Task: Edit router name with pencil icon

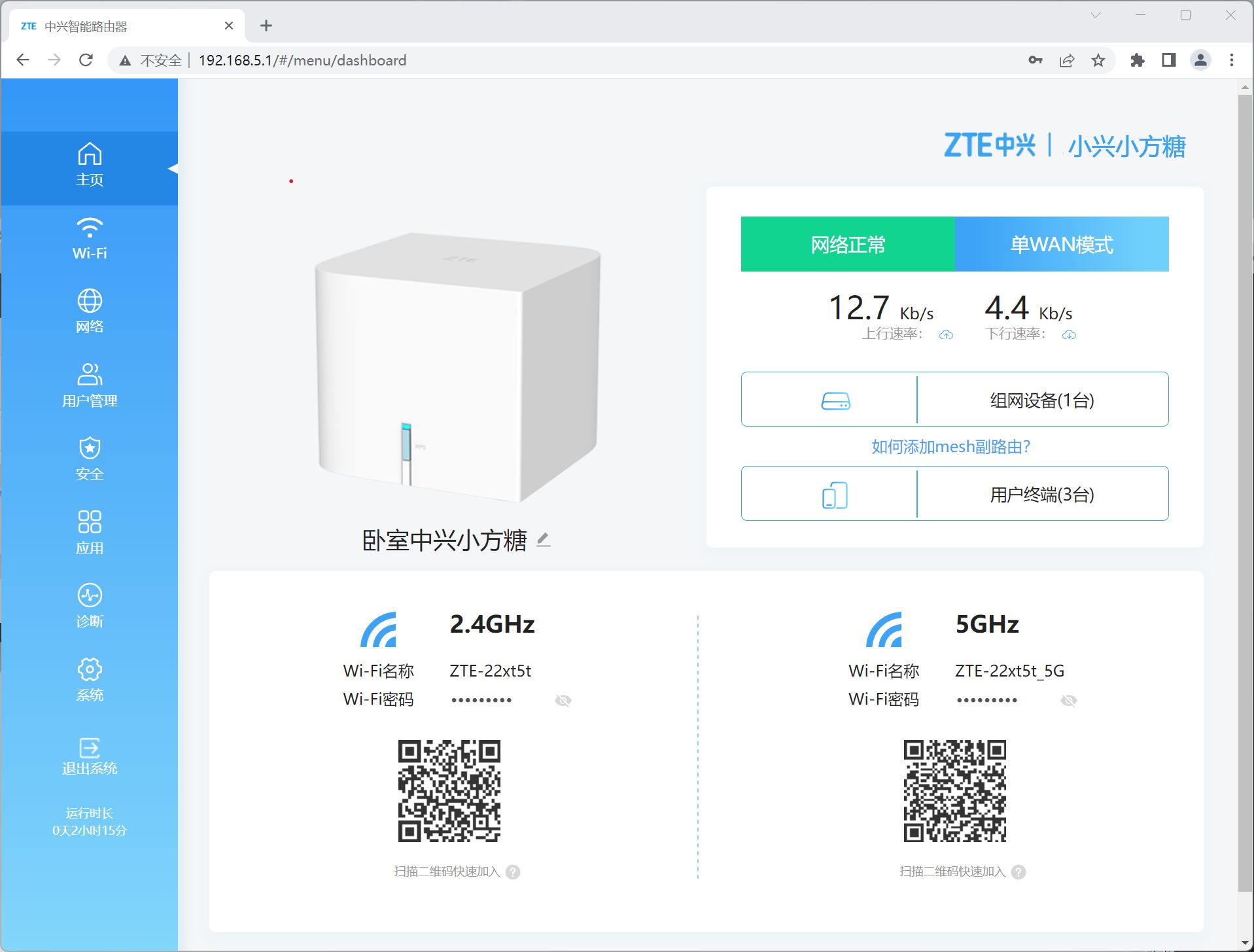Action: click(544, 540)
